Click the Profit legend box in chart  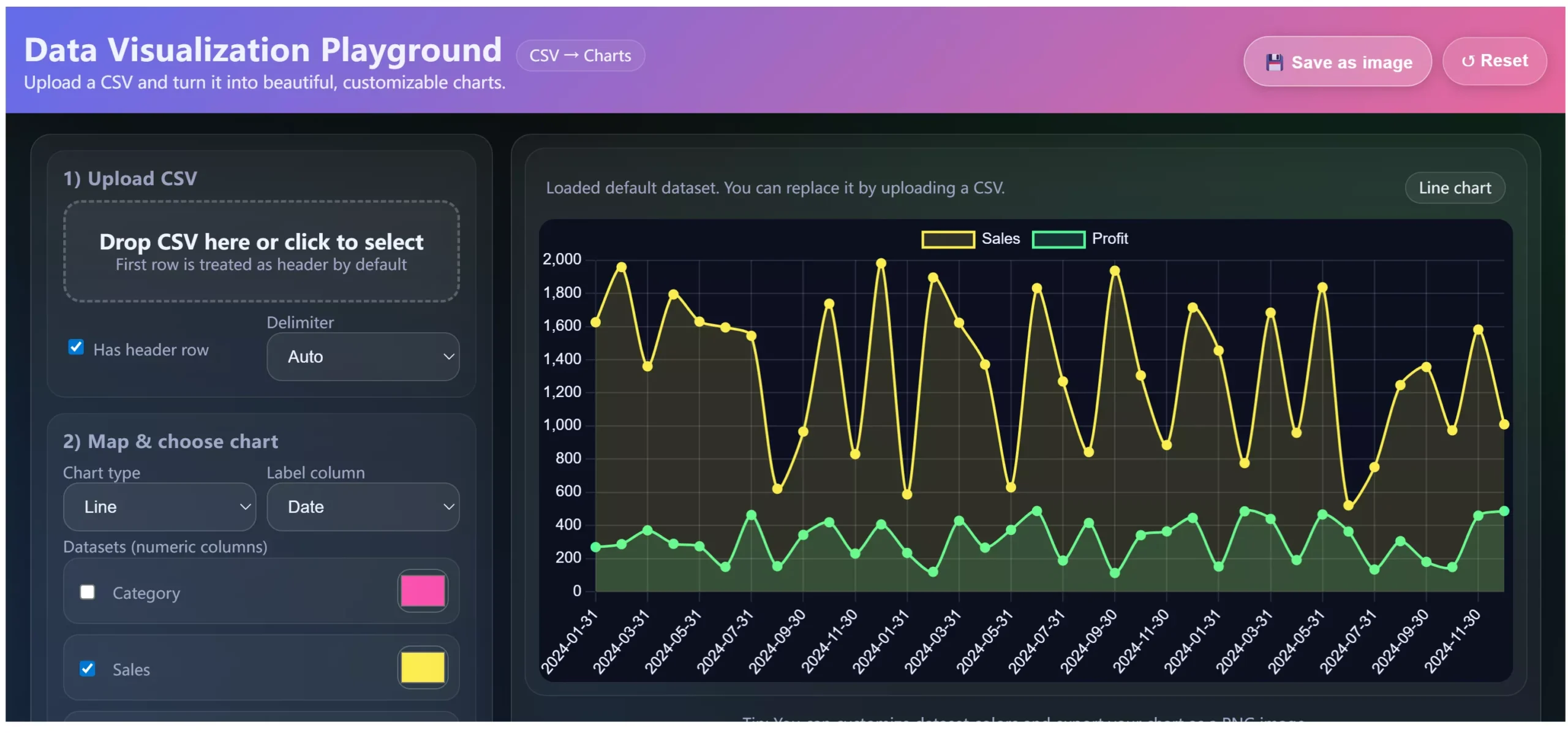coord(1058,239)
